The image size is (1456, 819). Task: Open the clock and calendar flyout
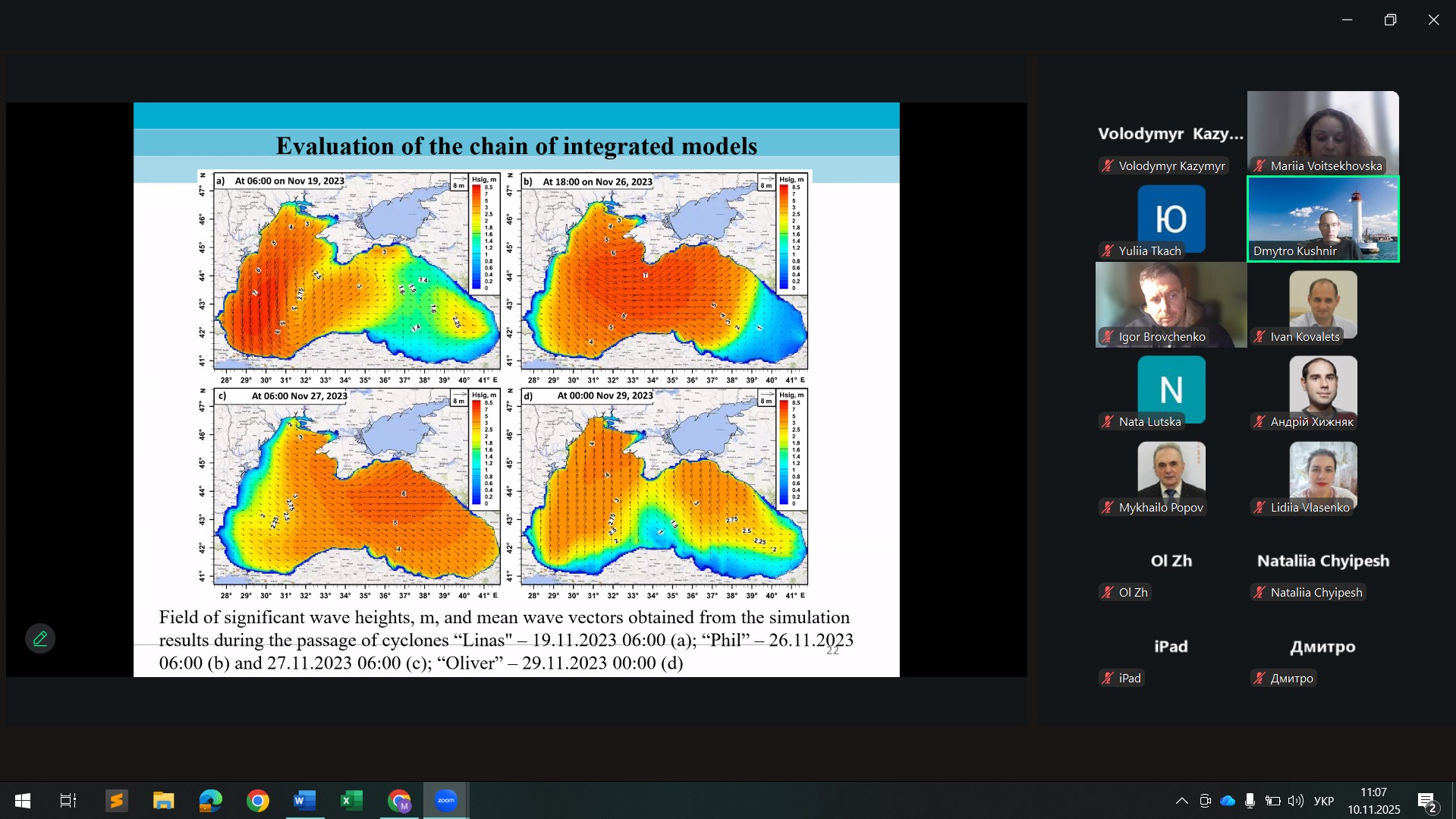click(x=1373, y=801)
